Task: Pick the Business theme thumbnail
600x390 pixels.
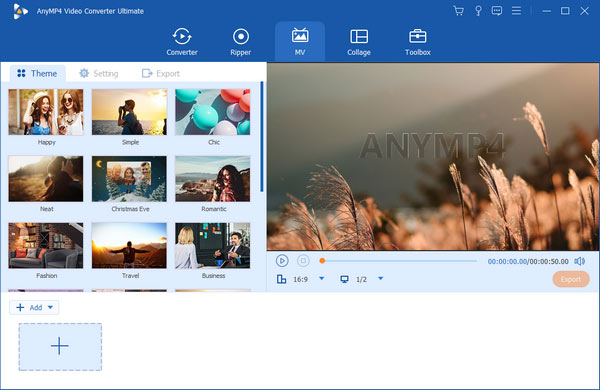Action: pyautogui.click(x=213, y=245)
